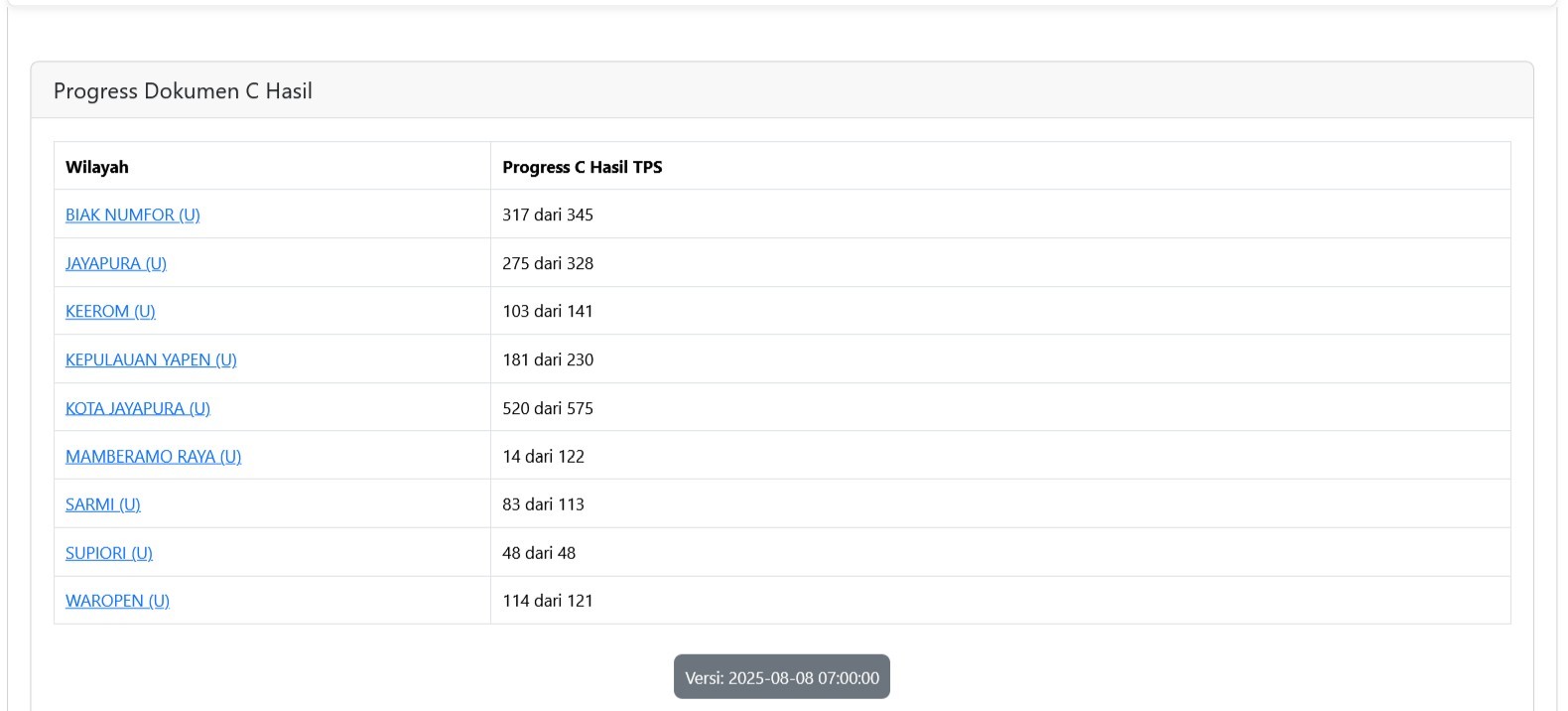Click the 275 dari 328 progress value
This screenshot has height=711, width=1568.
pyautogui.click(x=548, y=263)
